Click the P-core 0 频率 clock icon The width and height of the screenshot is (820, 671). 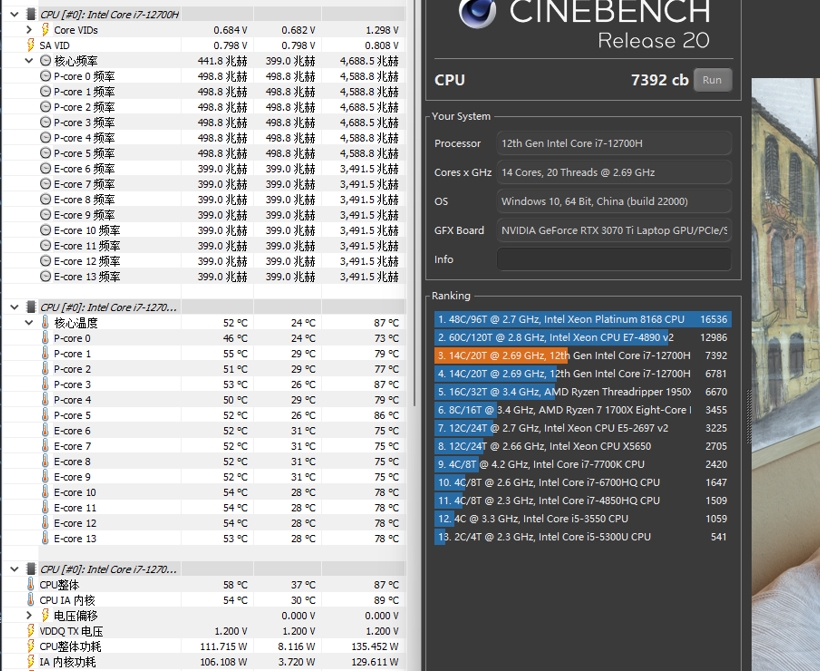(45, 76)
